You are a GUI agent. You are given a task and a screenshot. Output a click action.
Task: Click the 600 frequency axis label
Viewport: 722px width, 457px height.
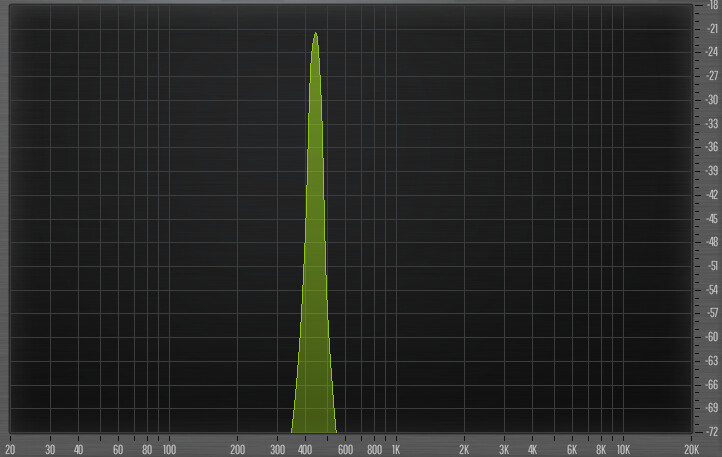tap(345, 450)
